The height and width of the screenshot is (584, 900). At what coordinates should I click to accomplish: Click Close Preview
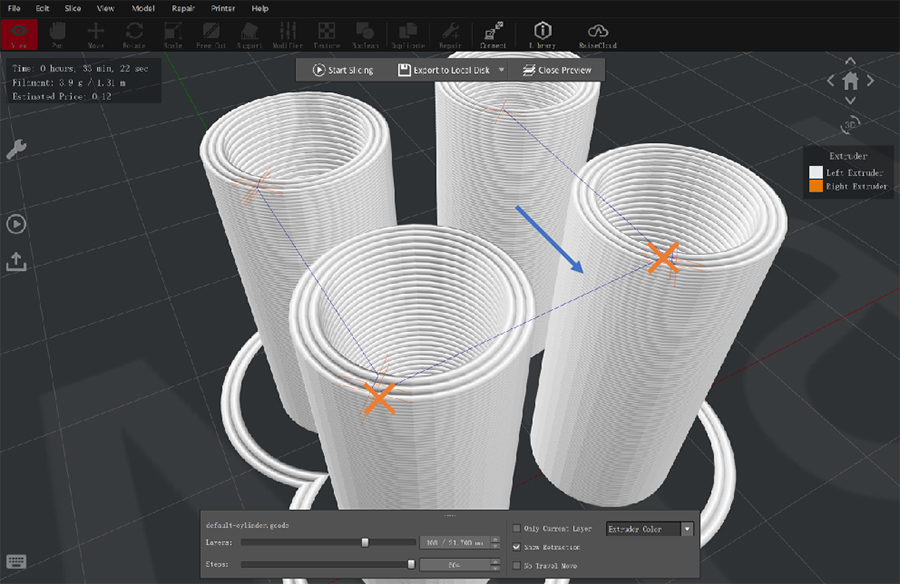[x=557, y=70]
